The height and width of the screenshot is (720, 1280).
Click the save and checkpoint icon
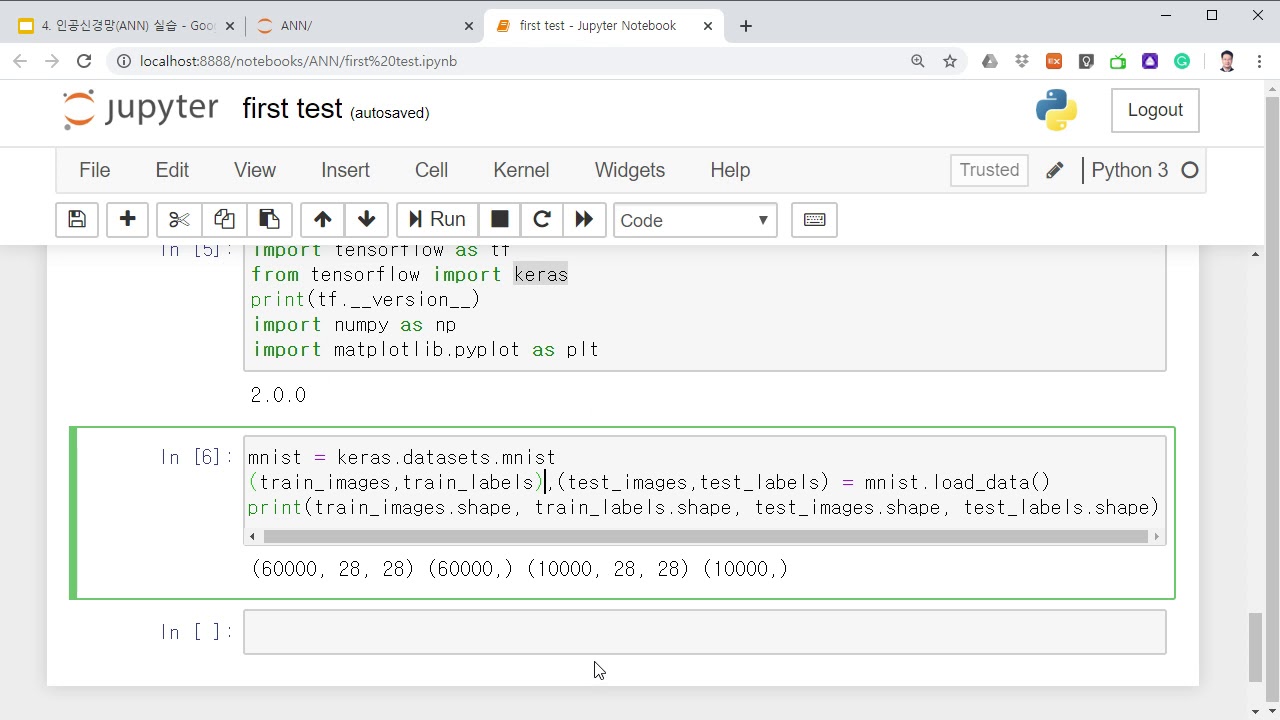coord(77,220)
